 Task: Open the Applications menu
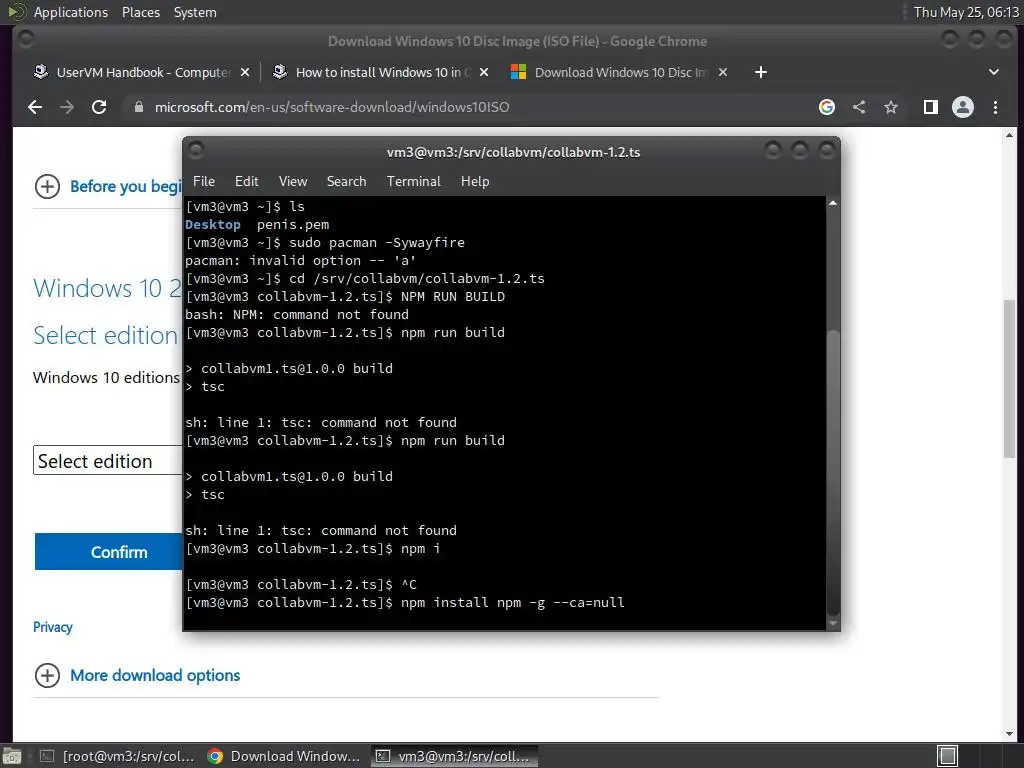tap(71, 12)
